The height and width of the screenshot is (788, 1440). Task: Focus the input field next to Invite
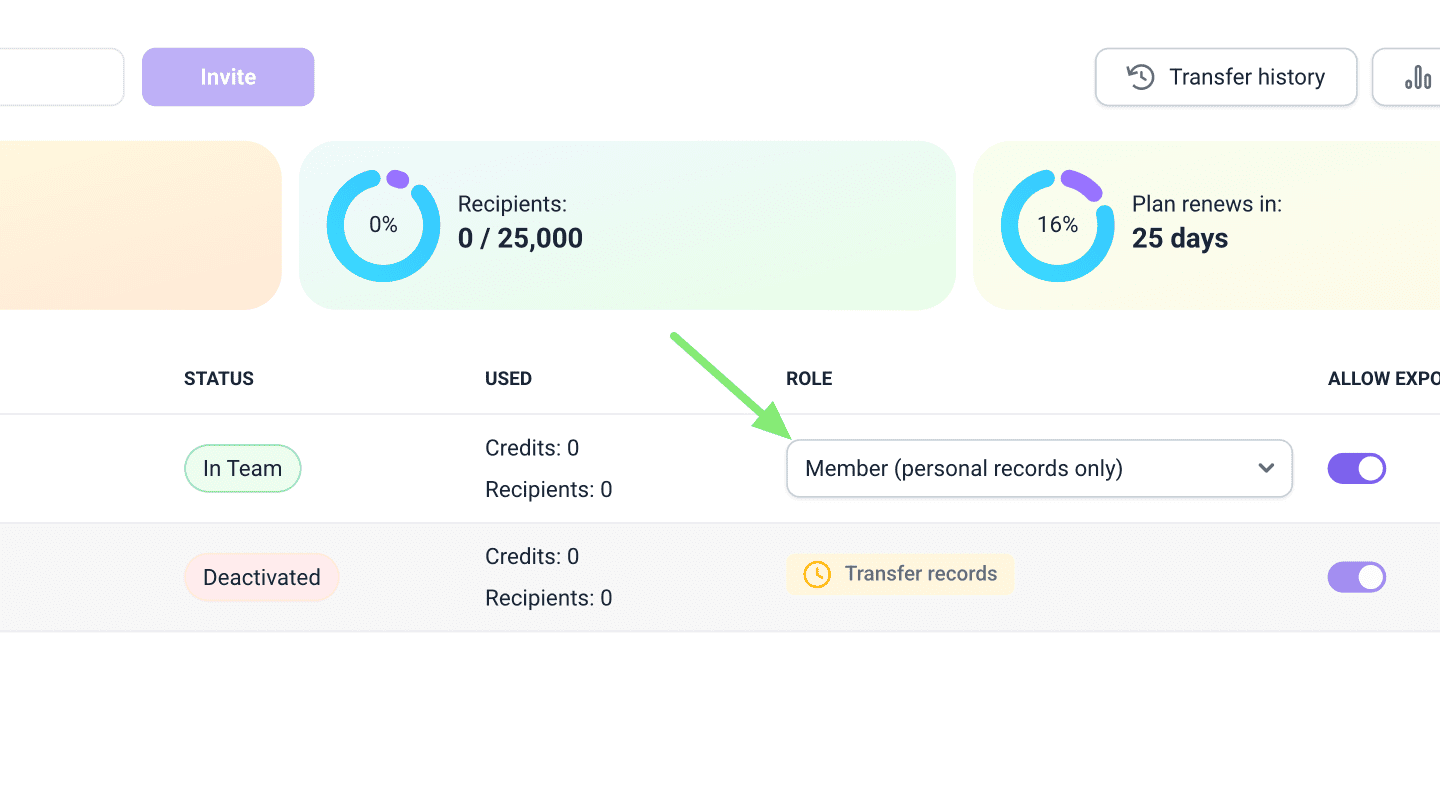[60, 77]
